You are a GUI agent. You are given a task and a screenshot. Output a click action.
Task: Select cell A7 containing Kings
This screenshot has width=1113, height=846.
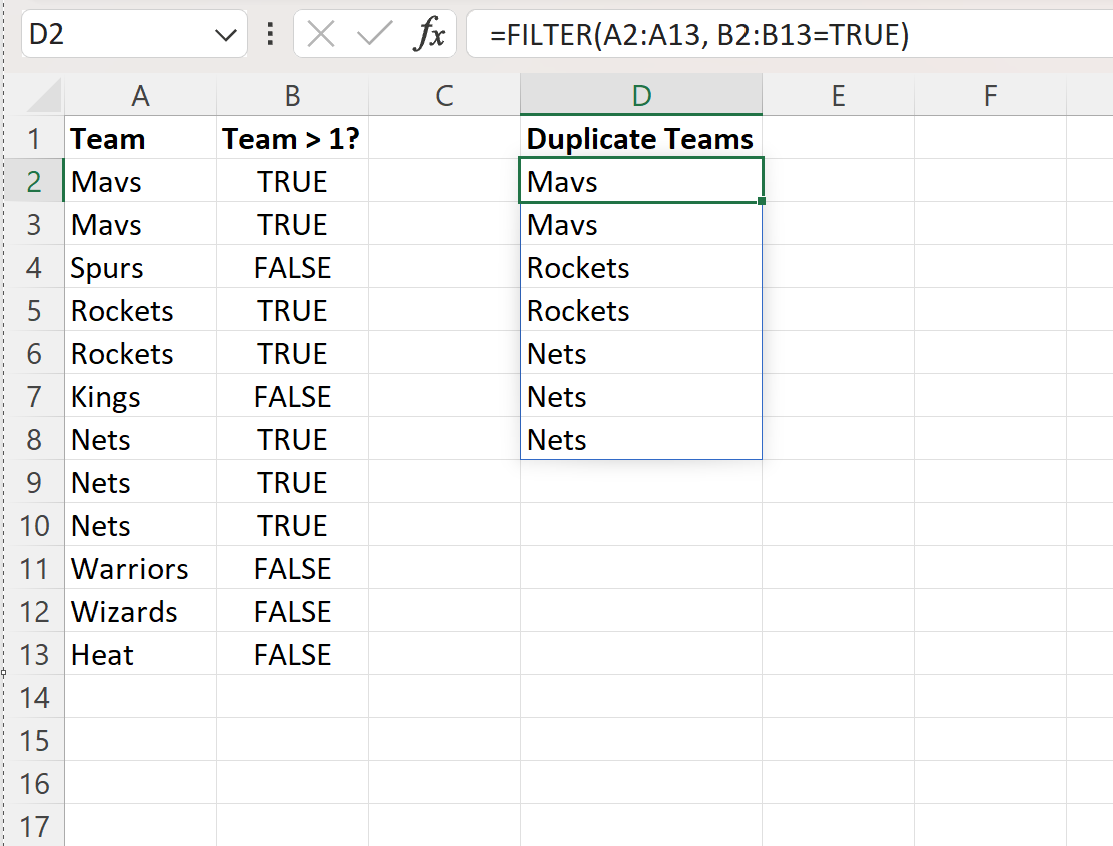[141, 397]
